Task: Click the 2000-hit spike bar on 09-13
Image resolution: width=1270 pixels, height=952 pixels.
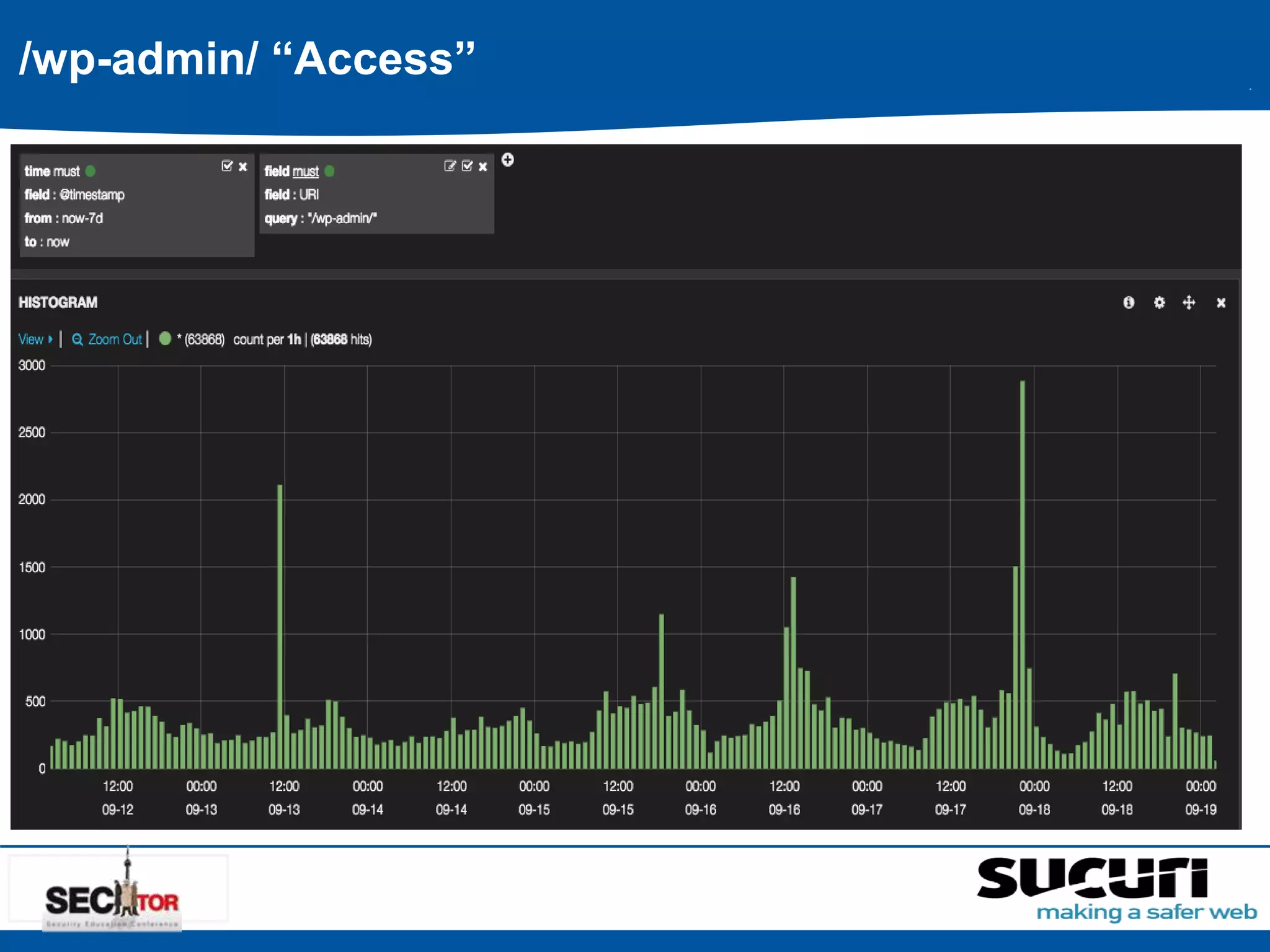Action: point(280,620)
